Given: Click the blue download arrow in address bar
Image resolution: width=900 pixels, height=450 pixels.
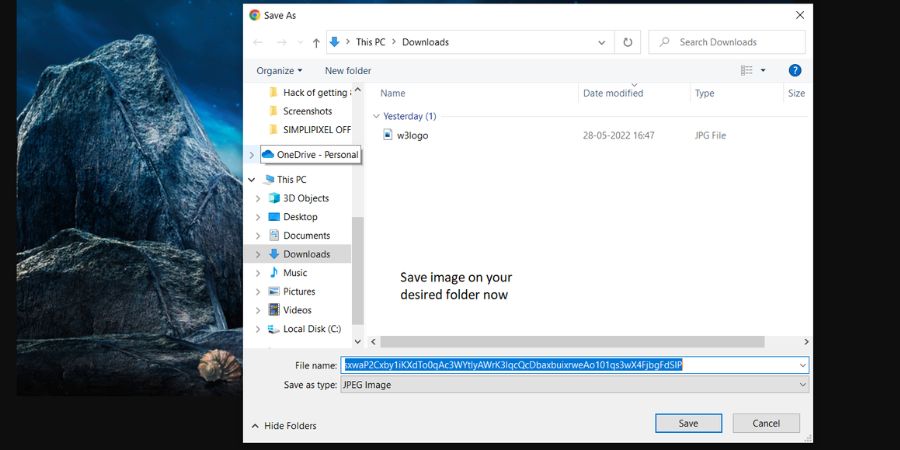Looking at the screenshot, I should pos(335,42).
